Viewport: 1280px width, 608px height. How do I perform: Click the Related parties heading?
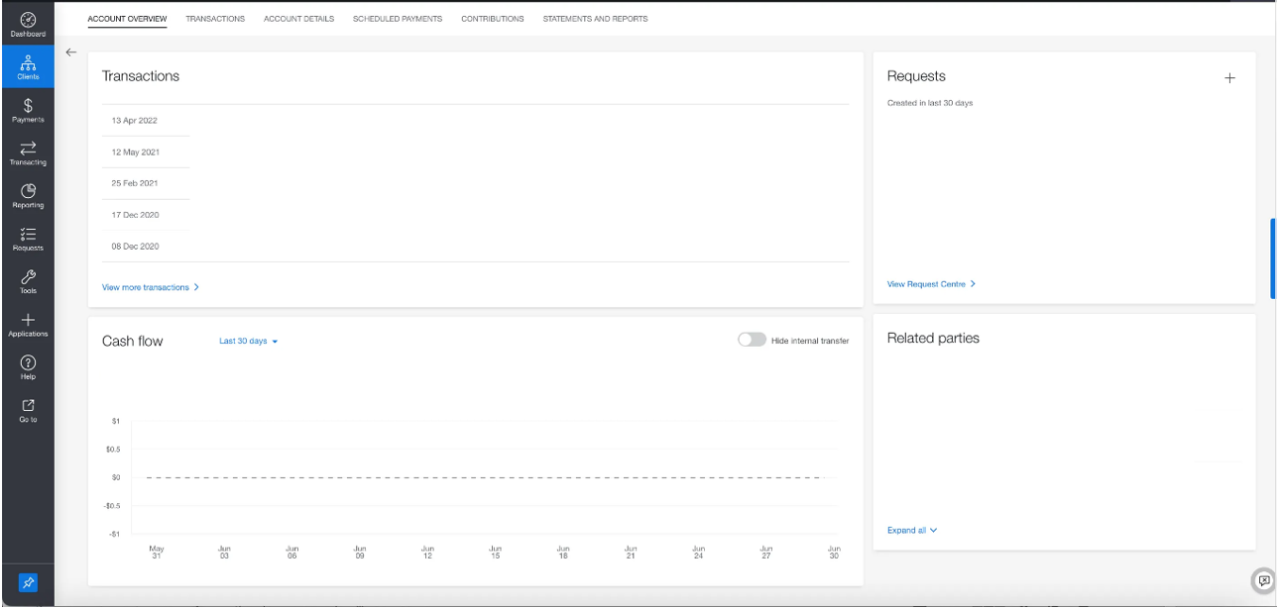click(x=933, y=338)
